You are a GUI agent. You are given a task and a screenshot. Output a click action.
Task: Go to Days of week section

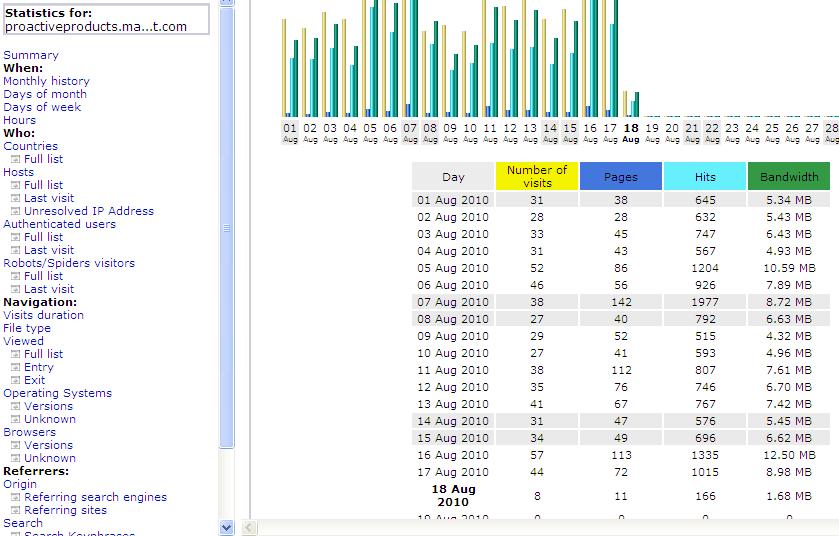(42, 107)
